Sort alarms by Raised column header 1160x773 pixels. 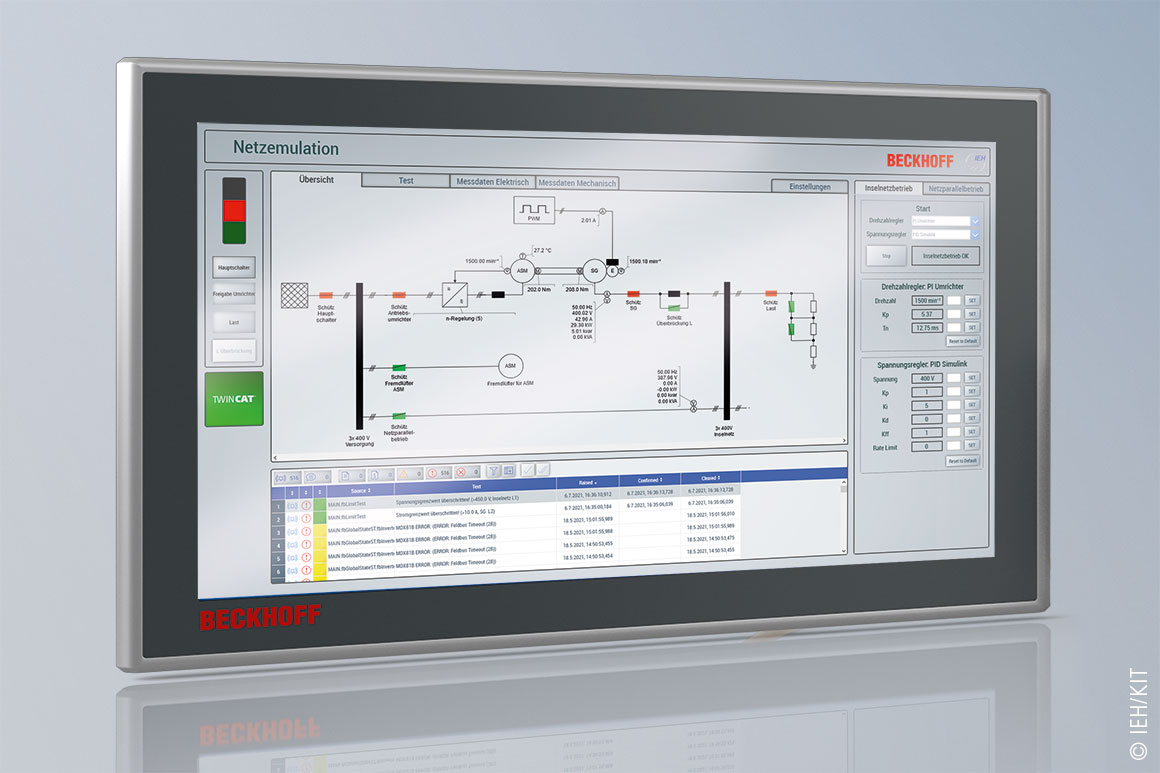[x=587, y=482]
